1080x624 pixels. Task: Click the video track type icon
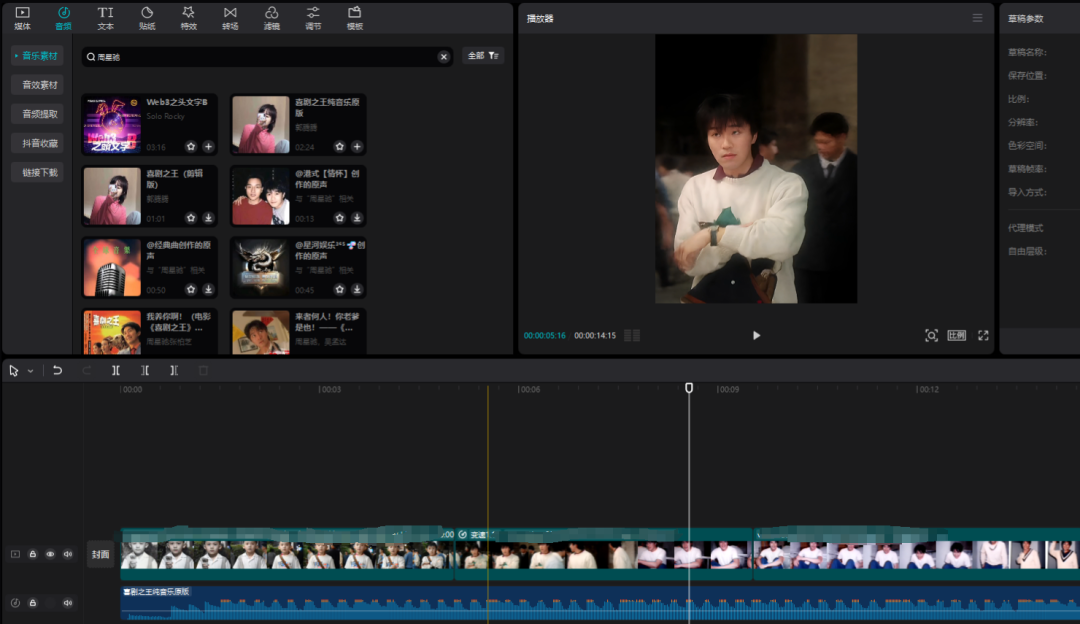point(15,554)
